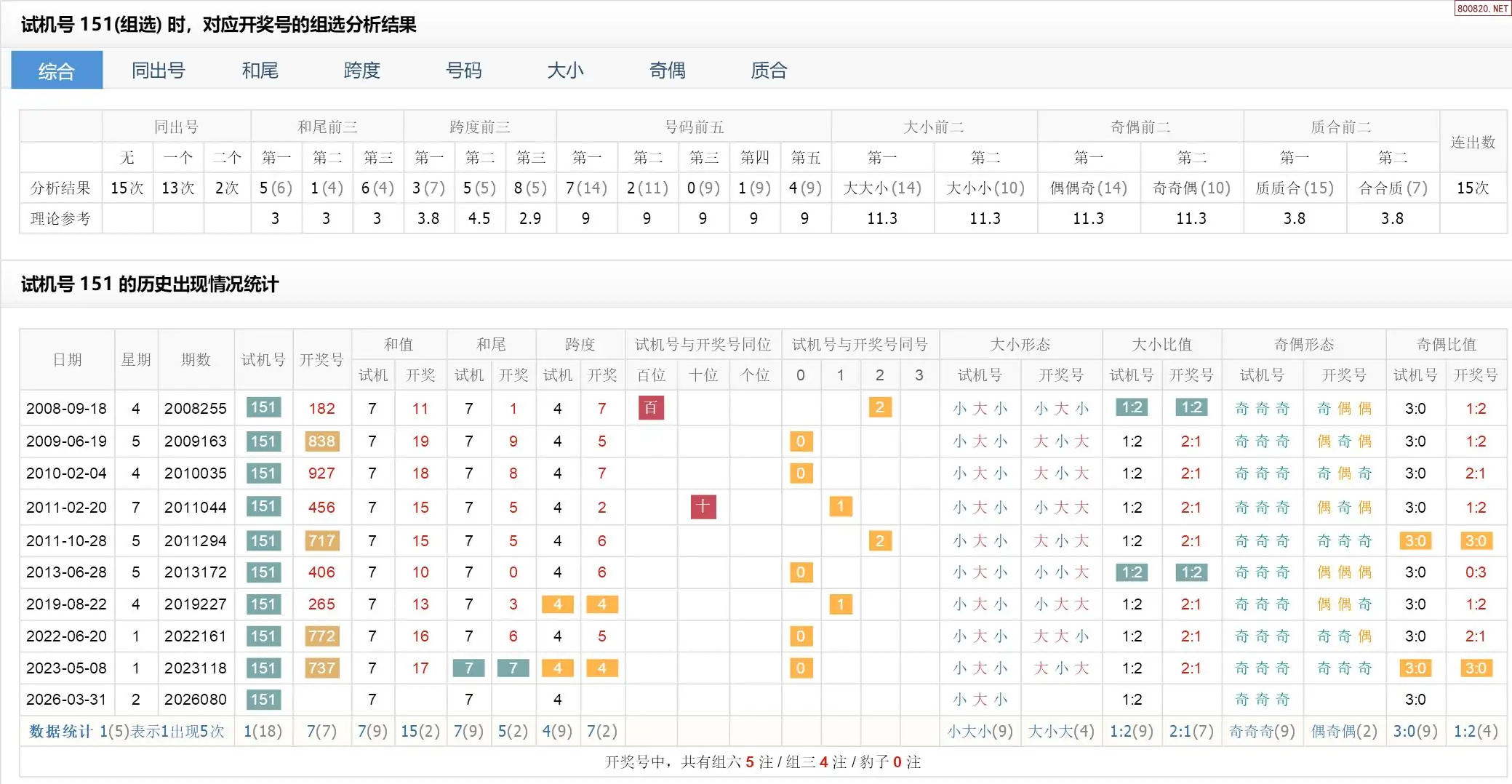Click highlighted draw number 772
1512x784 pixels.
pyautogui.click(x=321, y=636)
